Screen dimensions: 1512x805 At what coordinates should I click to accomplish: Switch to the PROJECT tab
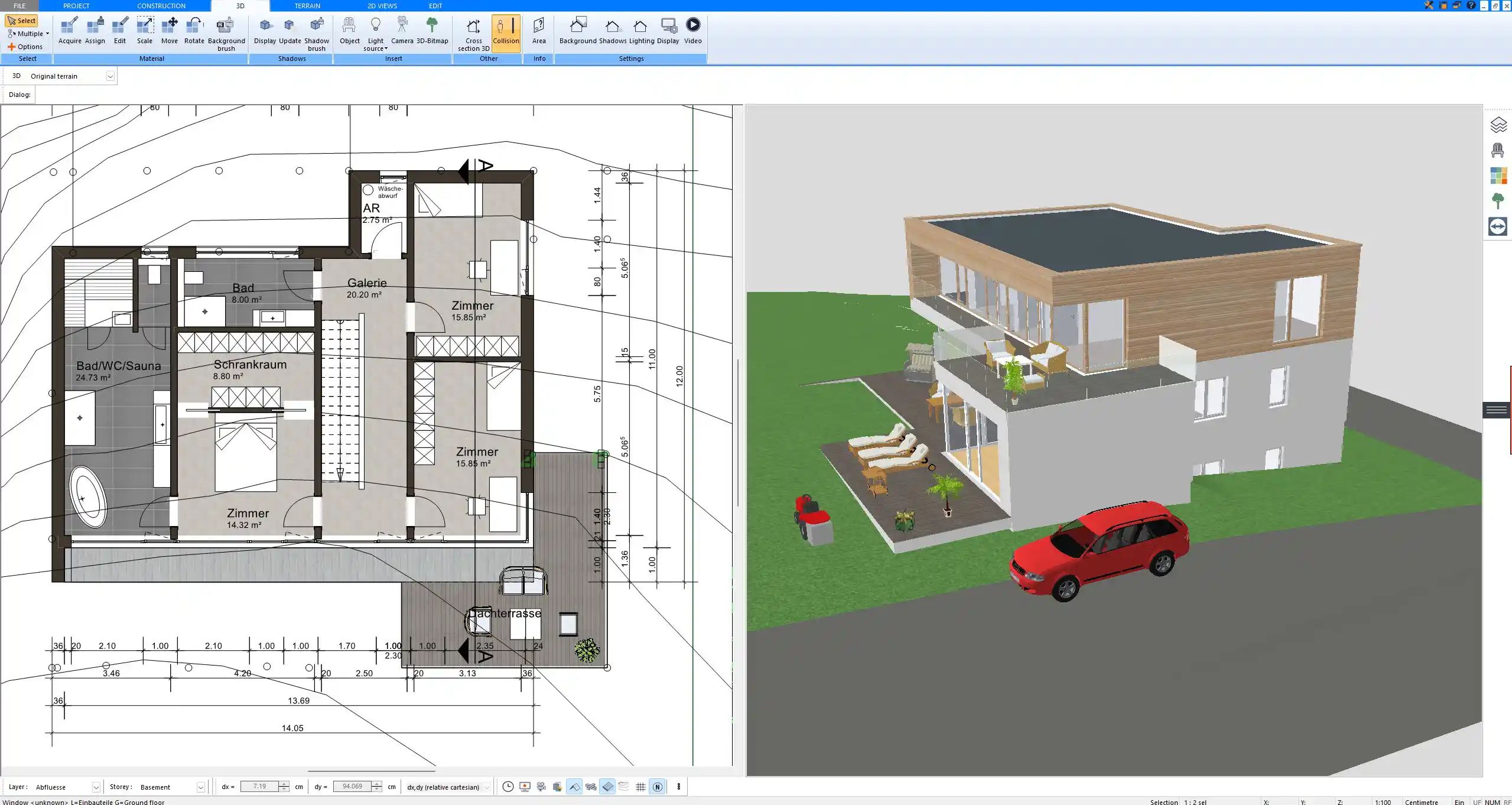click(76, 5)
